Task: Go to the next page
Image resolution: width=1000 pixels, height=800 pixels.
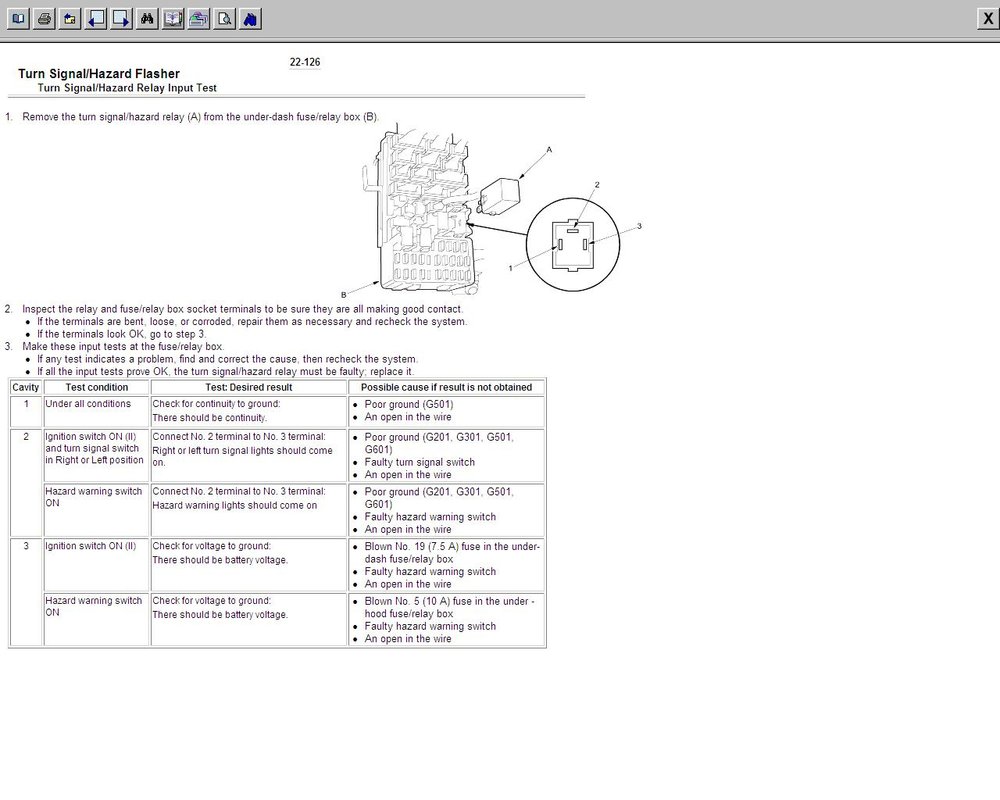Action: [x=121, y=19]
